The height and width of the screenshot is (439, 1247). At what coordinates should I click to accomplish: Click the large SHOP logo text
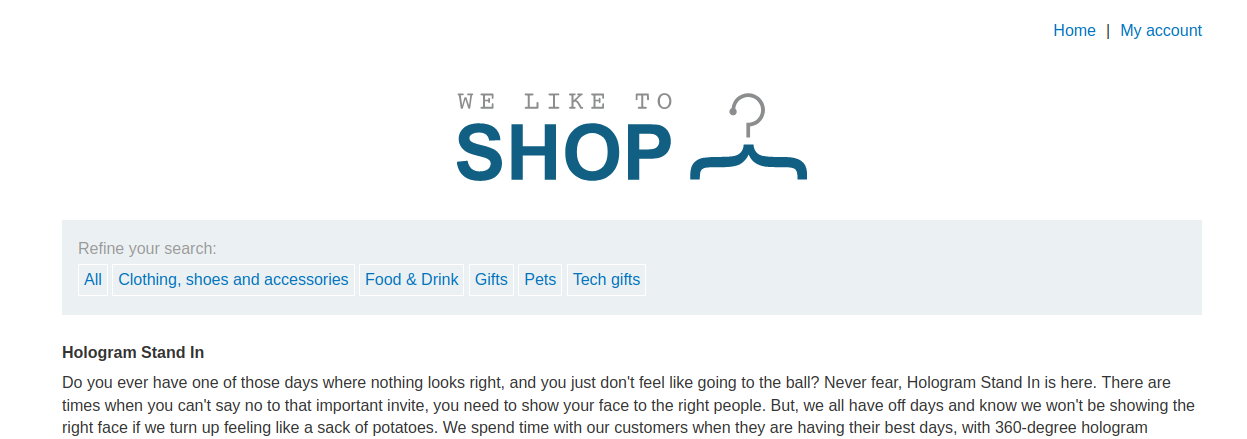(564, 153)
